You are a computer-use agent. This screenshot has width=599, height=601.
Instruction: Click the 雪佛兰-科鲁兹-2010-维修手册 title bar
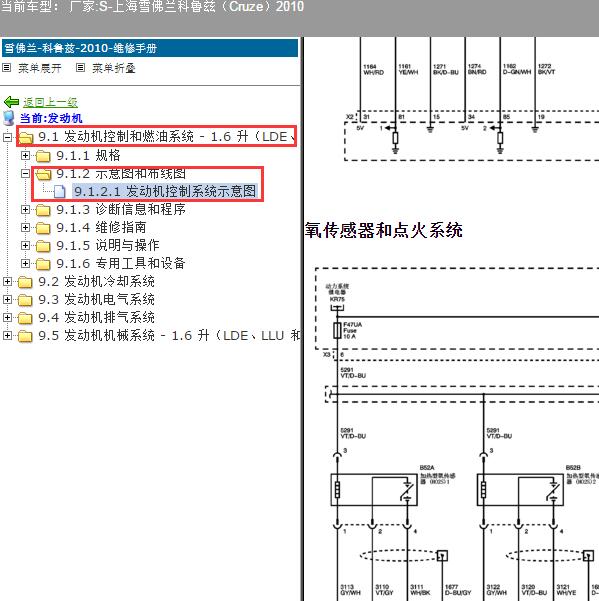pos(150,48)
